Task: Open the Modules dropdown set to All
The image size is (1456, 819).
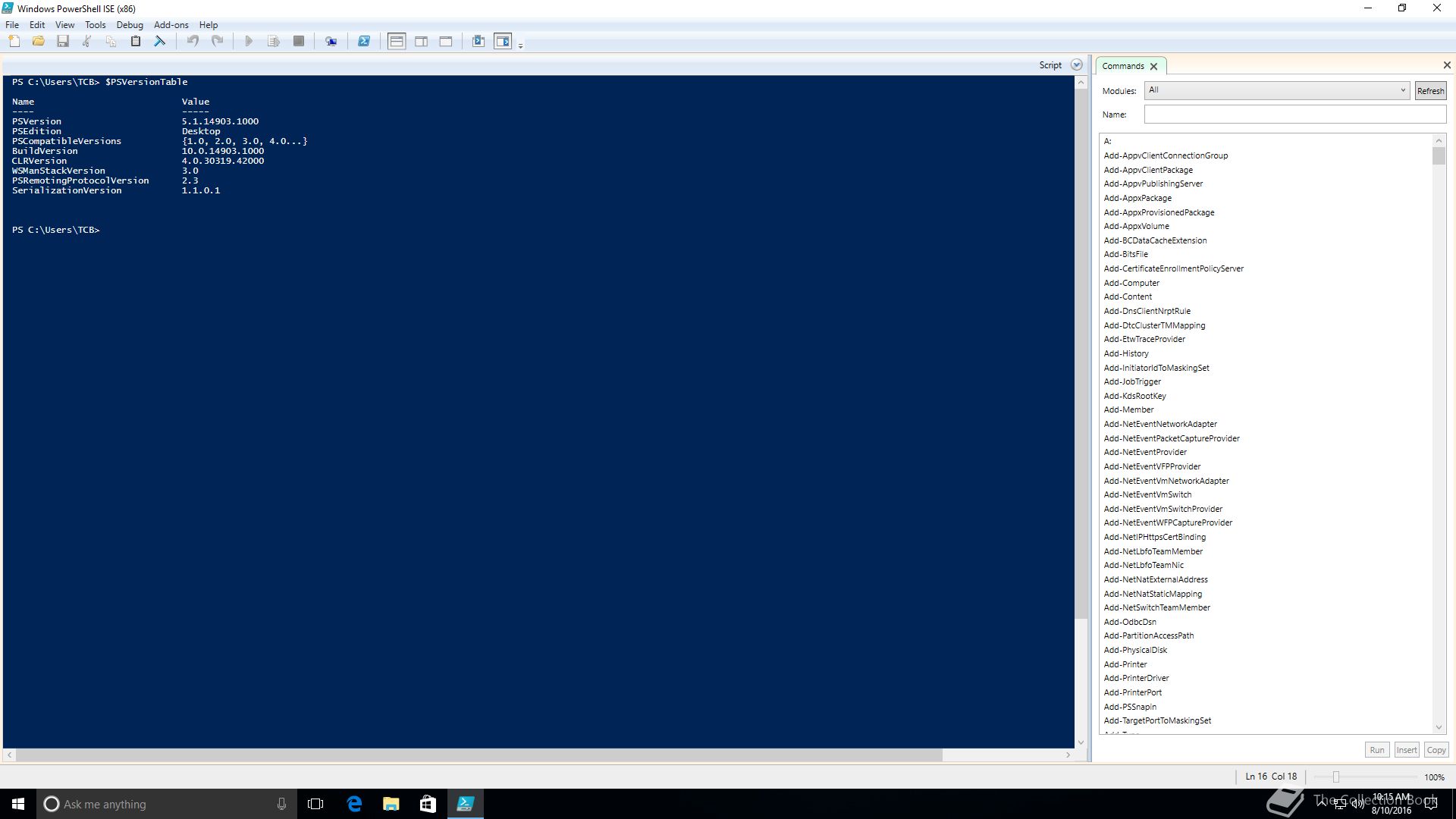Action: click(1277, 90)
